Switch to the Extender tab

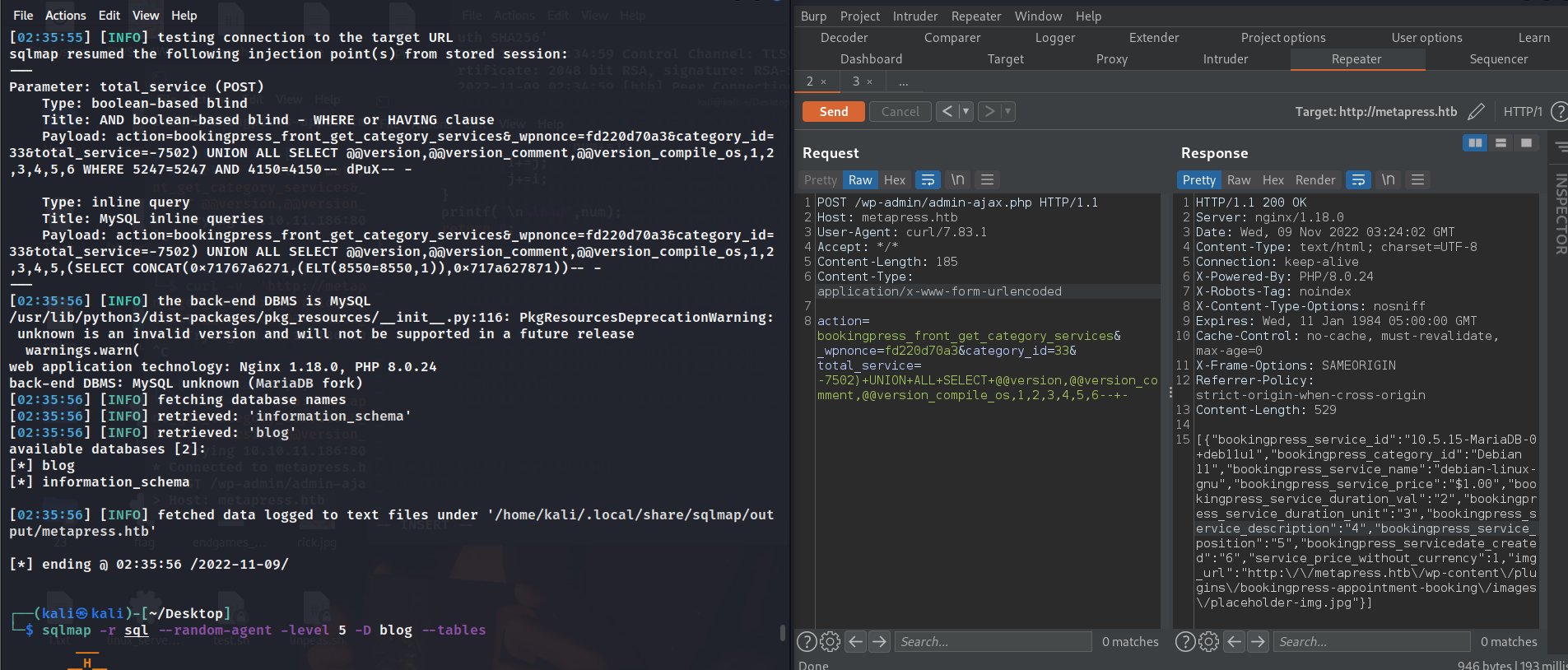[x=1153, y=38]
